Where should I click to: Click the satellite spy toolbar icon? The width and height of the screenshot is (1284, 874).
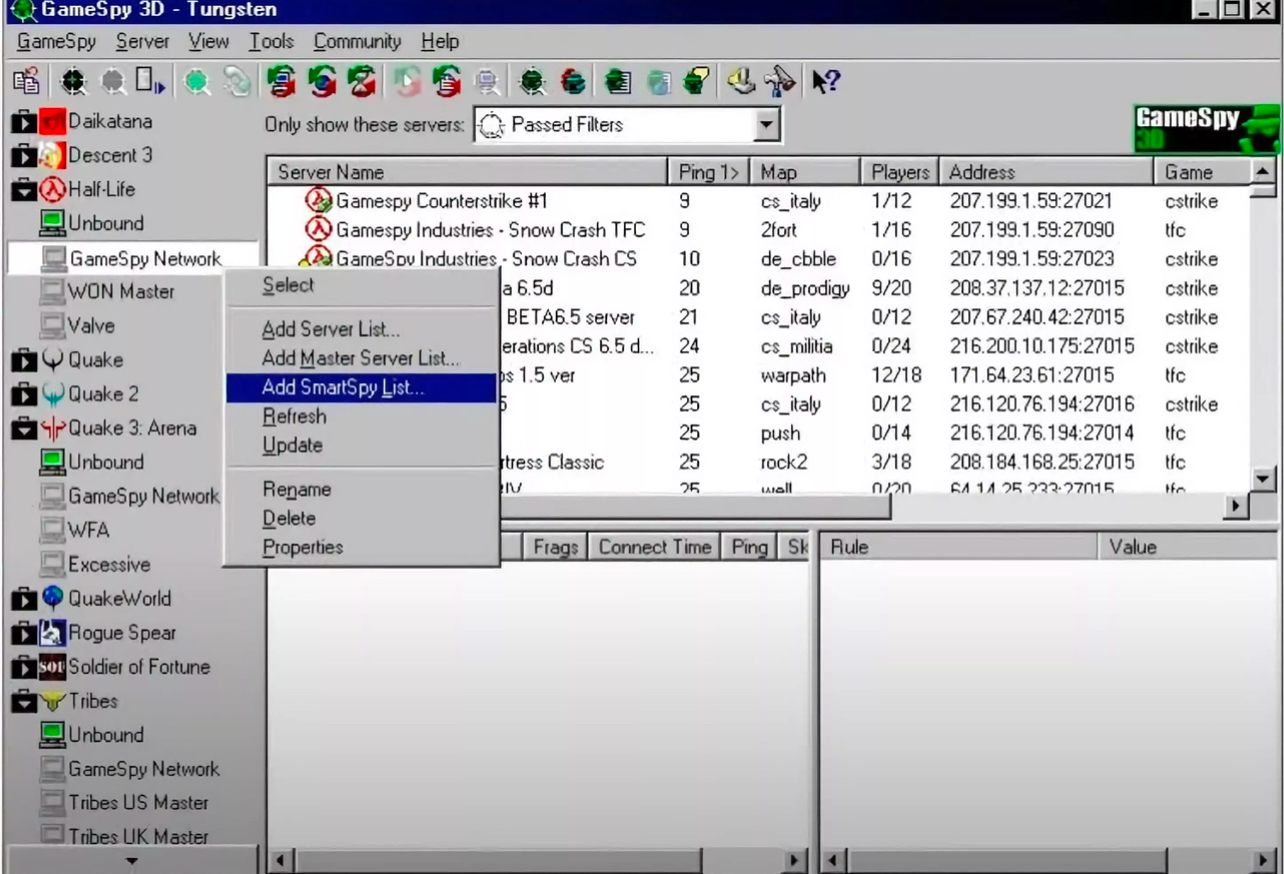tap(780, 82)
